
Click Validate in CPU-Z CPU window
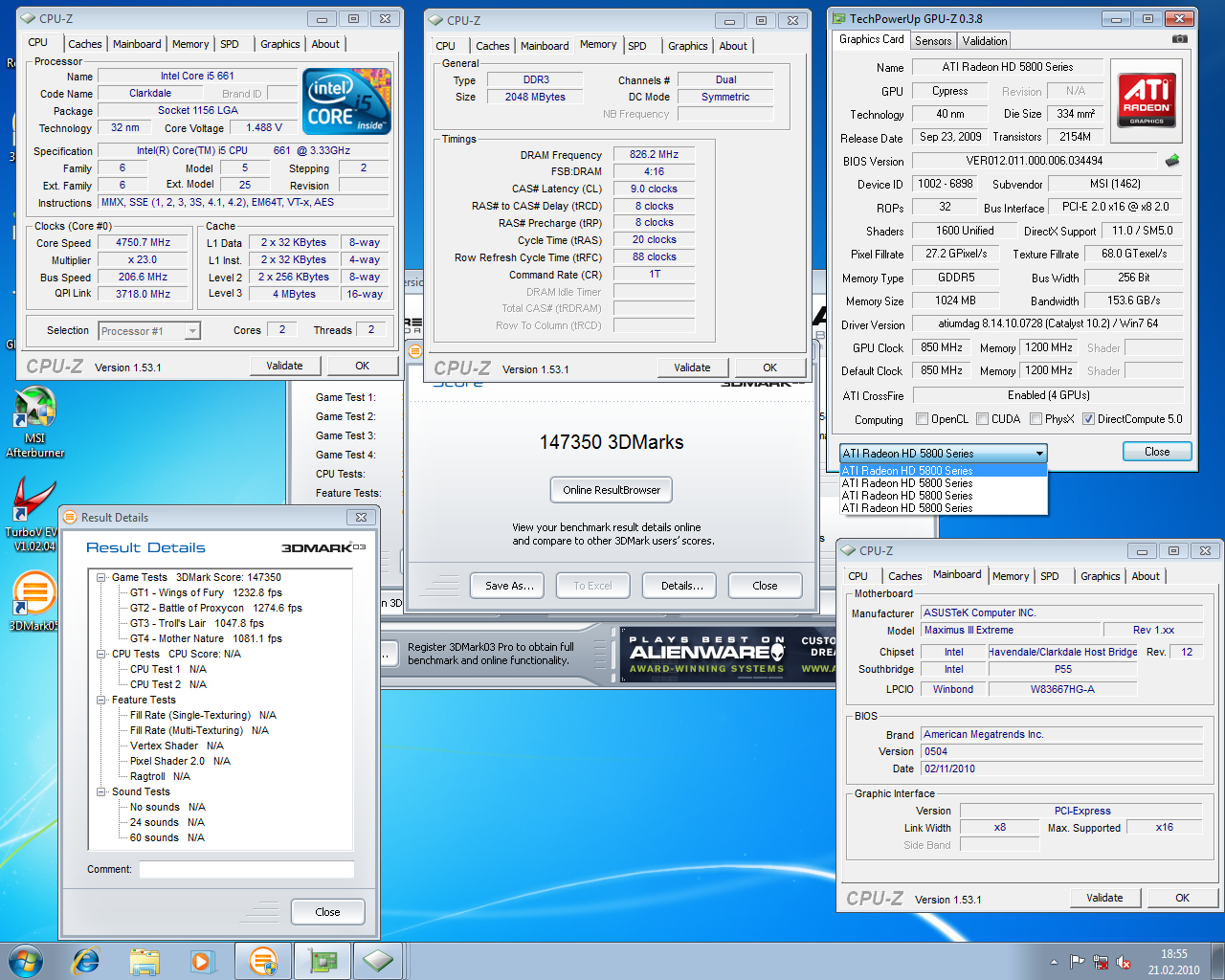point(284,366)
